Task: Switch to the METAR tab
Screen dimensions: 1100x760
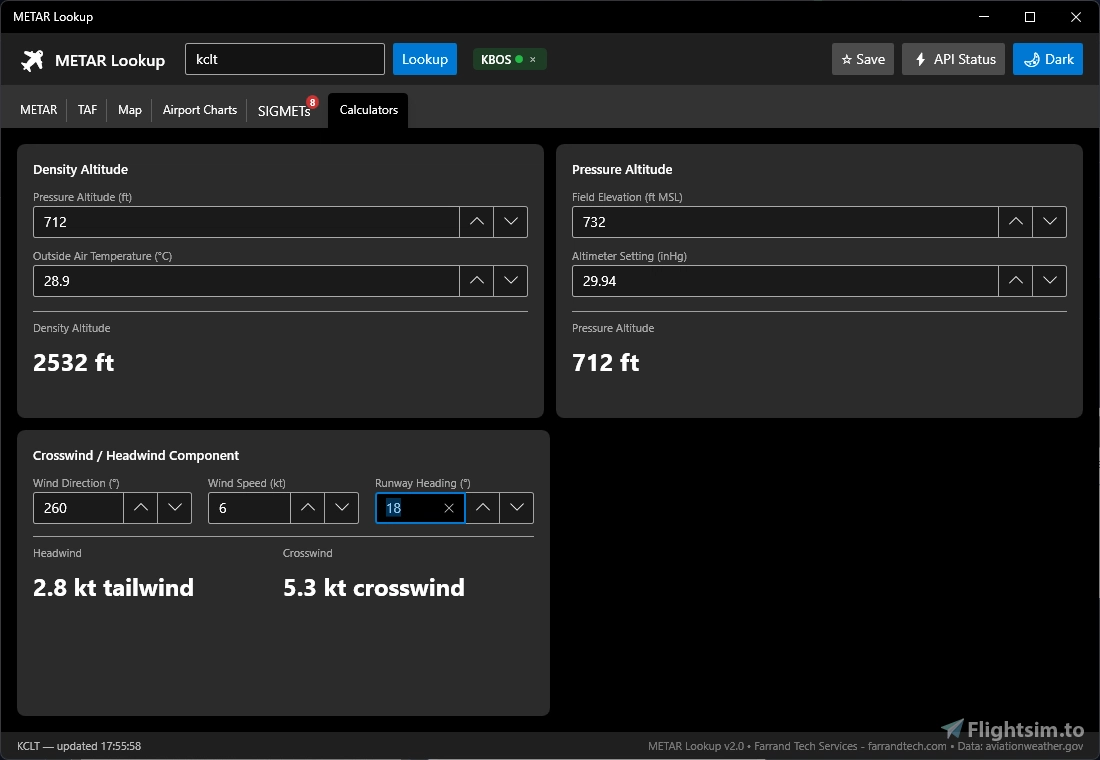Action: click(39, 110)
